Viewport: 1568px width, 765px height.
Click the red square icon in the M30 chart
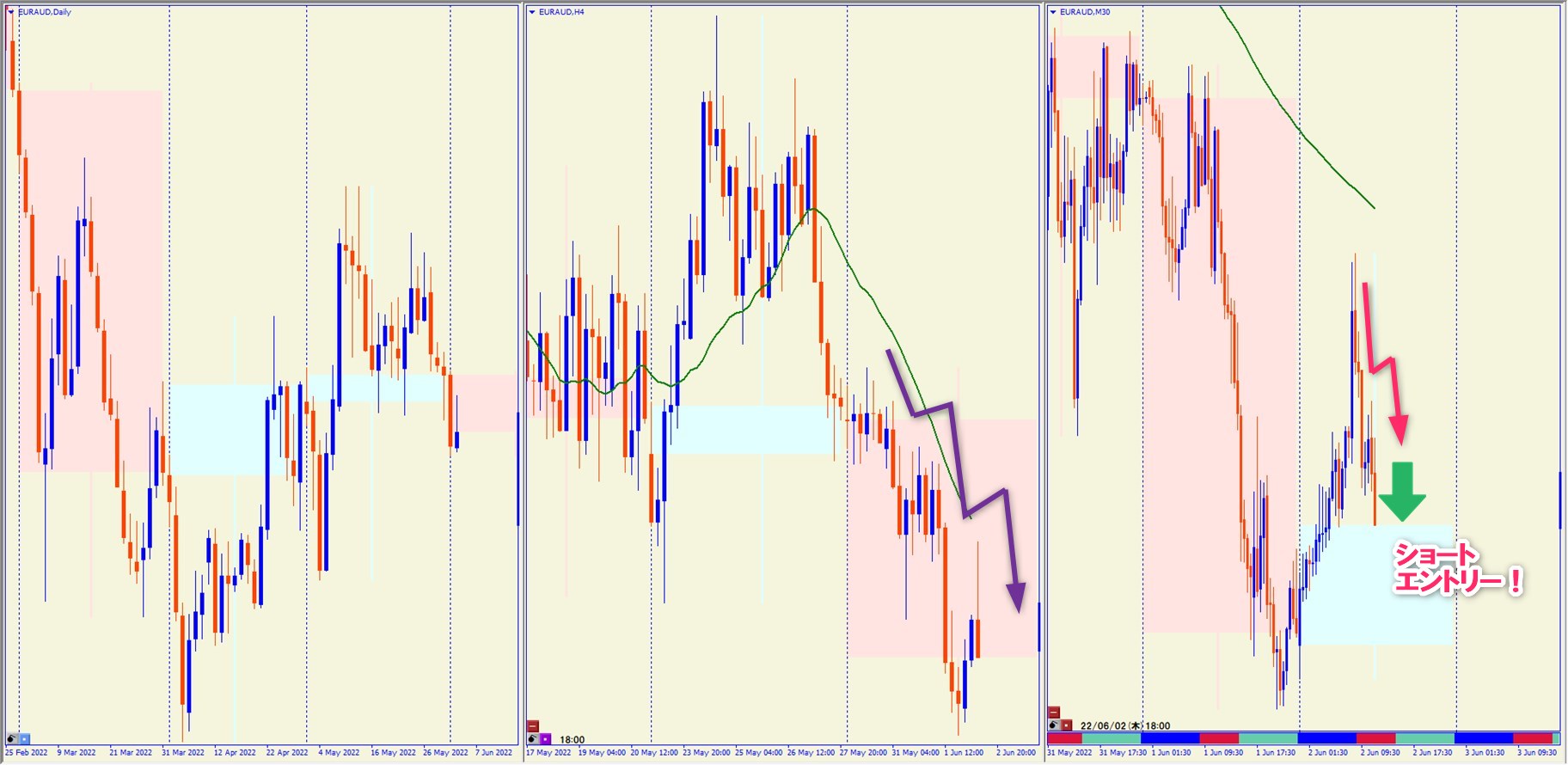click(x=1066, y=725)
